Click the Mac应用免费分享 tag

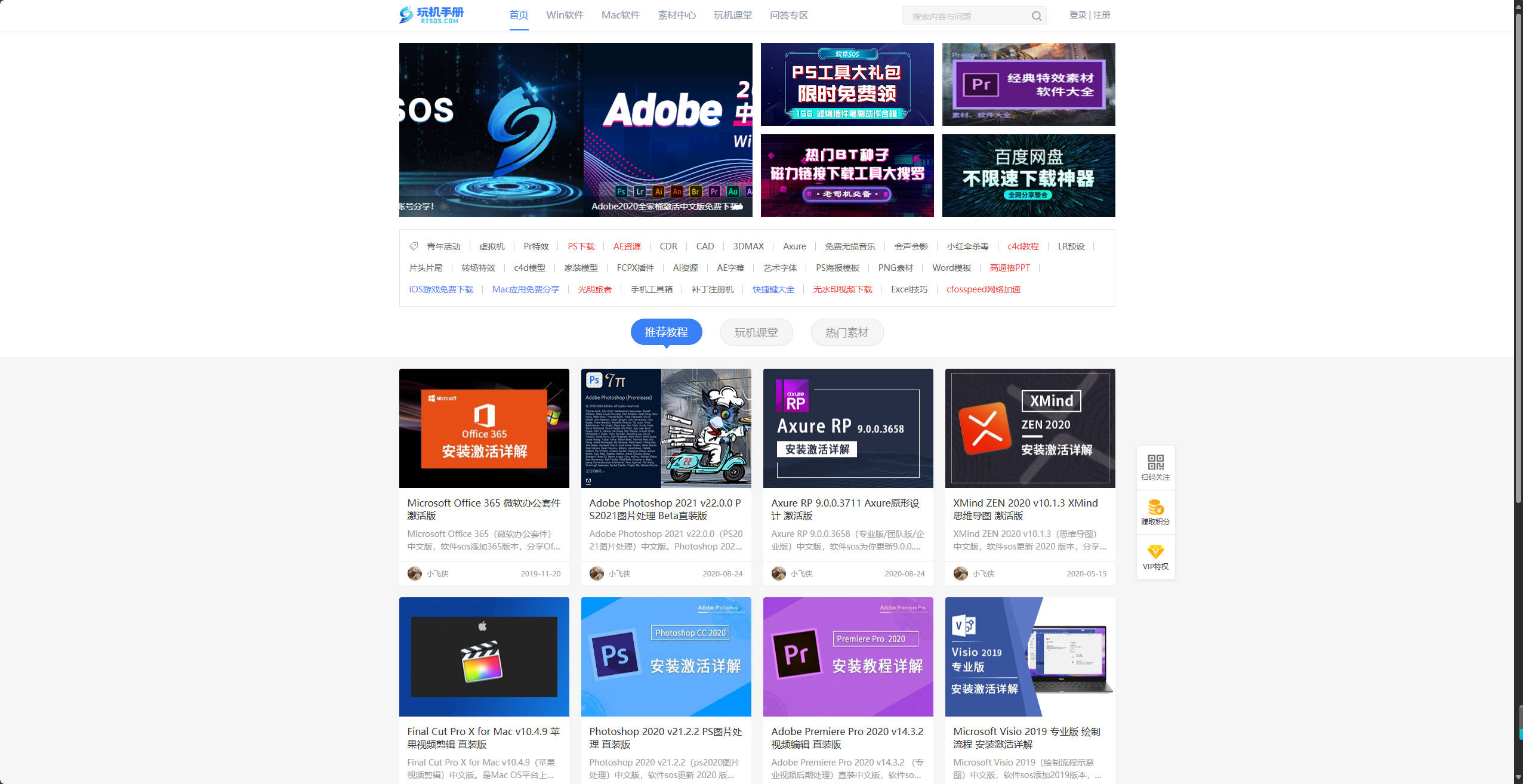tap(525, 289)
